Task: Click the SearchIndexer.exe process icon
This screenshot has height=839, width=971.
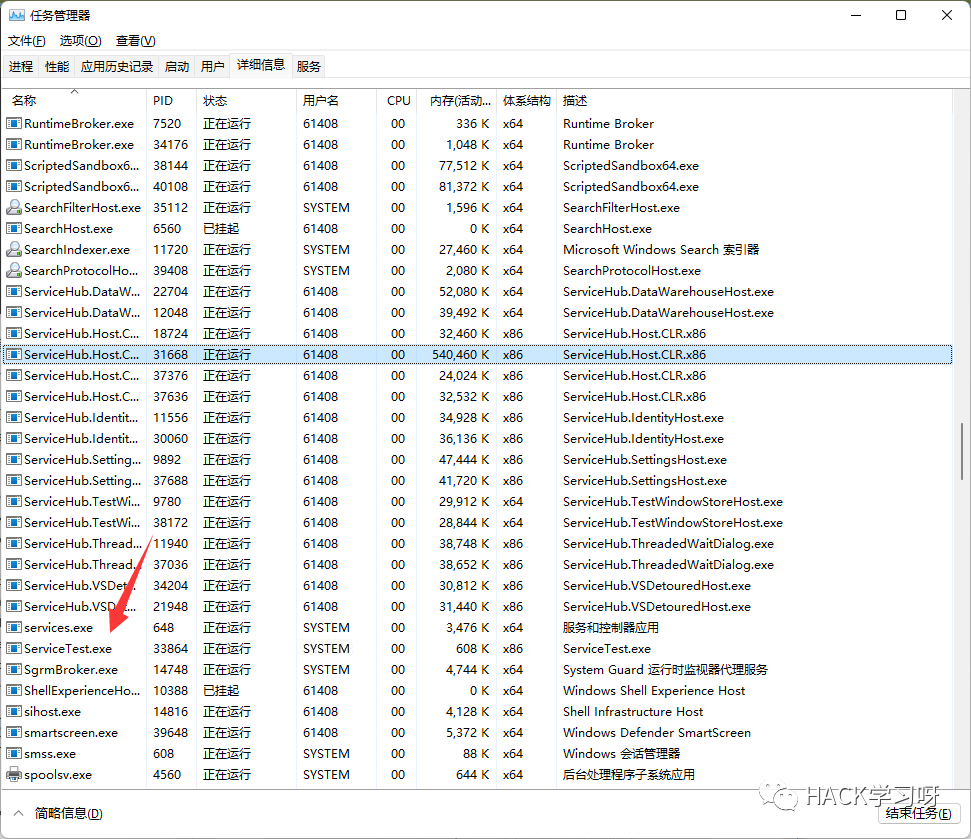Action: 14,250
